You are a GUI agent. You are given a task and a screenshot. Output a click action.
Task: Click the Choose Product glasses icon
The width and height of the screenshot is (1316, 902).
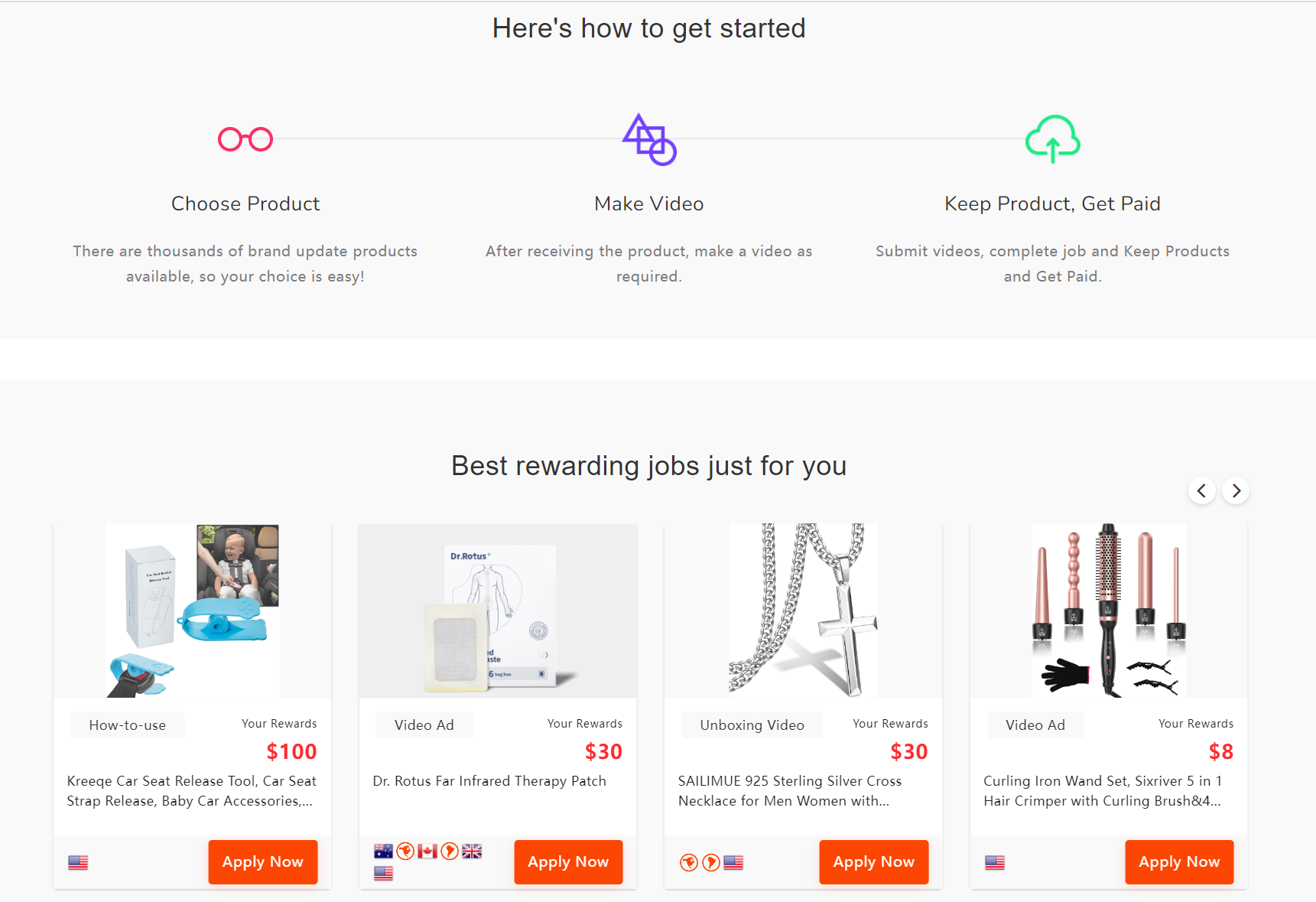click(x=245, y=139)
